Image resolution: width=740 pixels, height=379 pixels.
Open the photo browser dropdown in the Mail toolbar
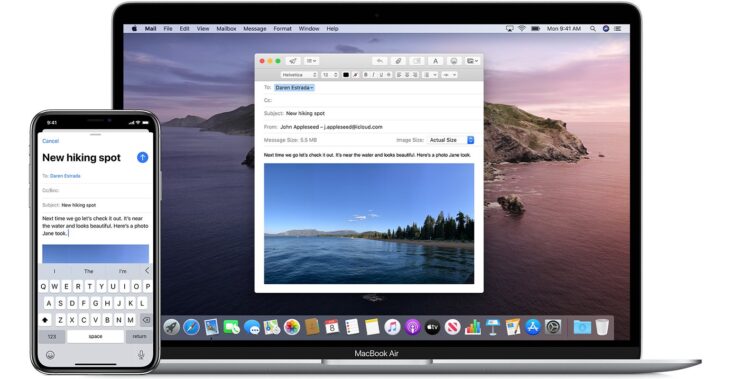point(472,61)
